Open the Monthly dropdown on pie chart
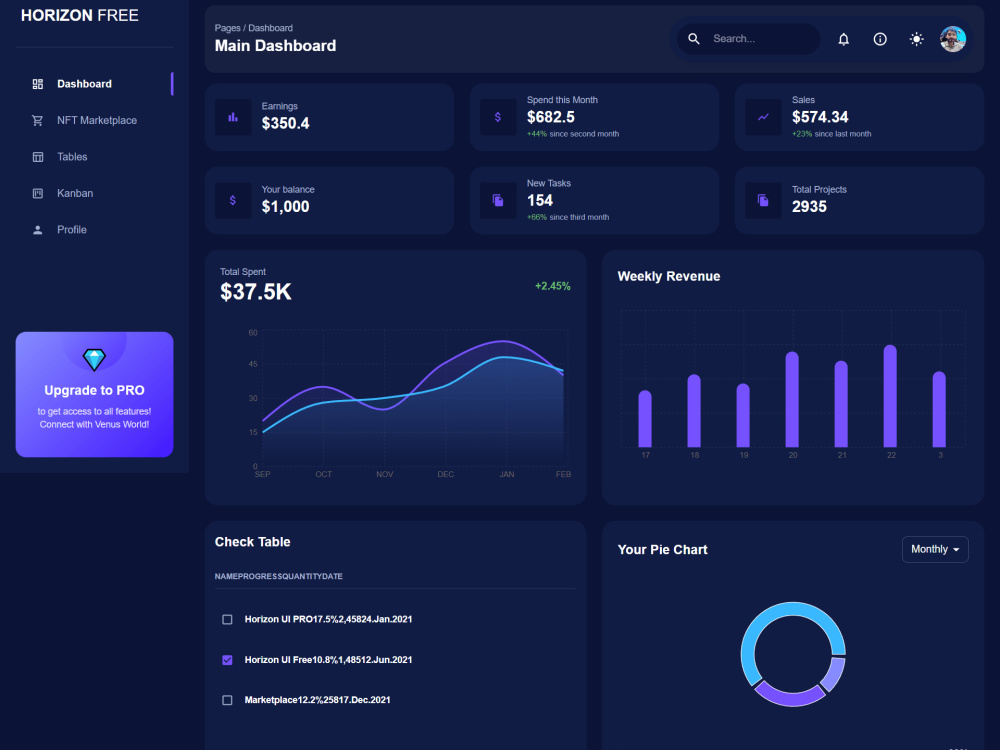Viewport: 1000px width, 750px height. [x=935, y=549]
